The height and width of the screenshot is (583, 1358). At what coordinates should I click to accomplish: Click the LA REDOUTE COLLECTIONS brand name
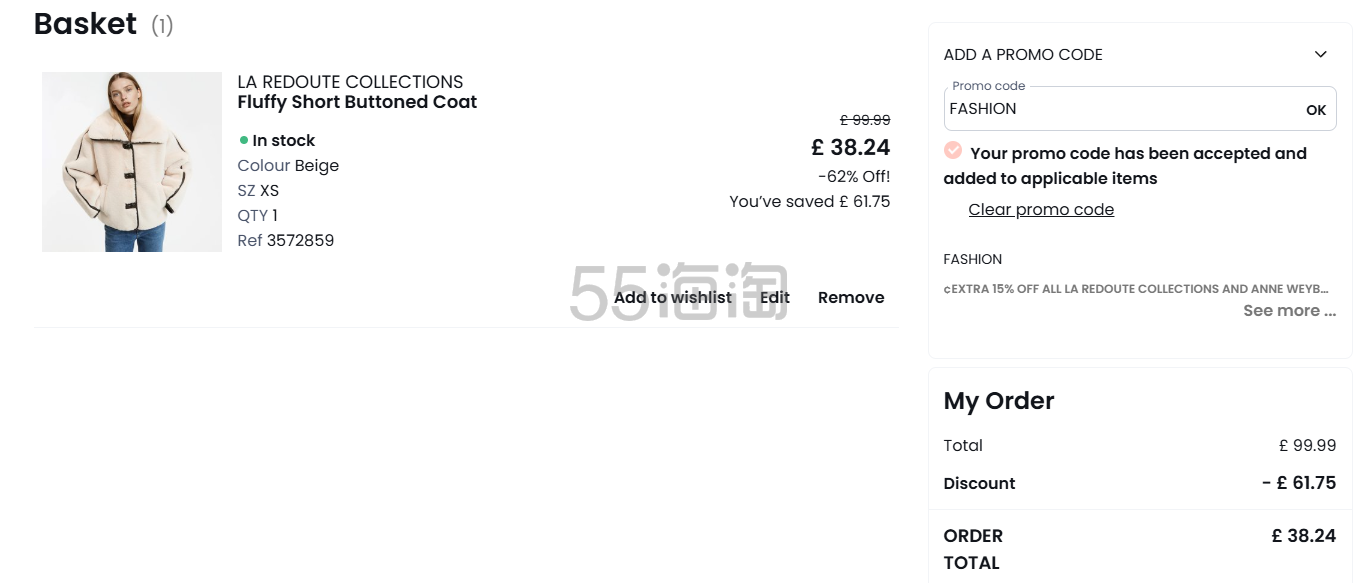point(350,82)
